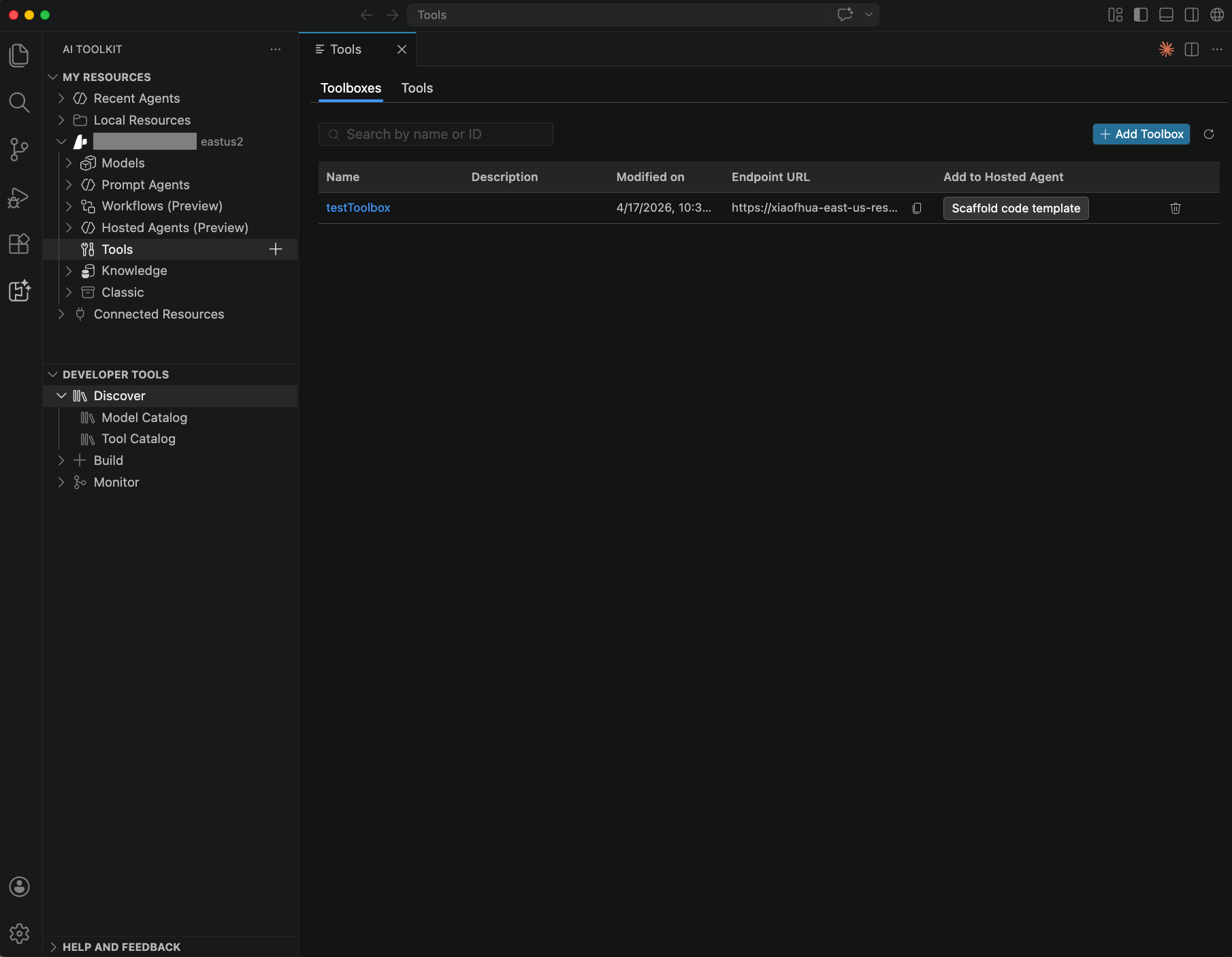This screenshot has height=957, width=1232.
Task: Expand the Build node
Action: click(61, 461)
